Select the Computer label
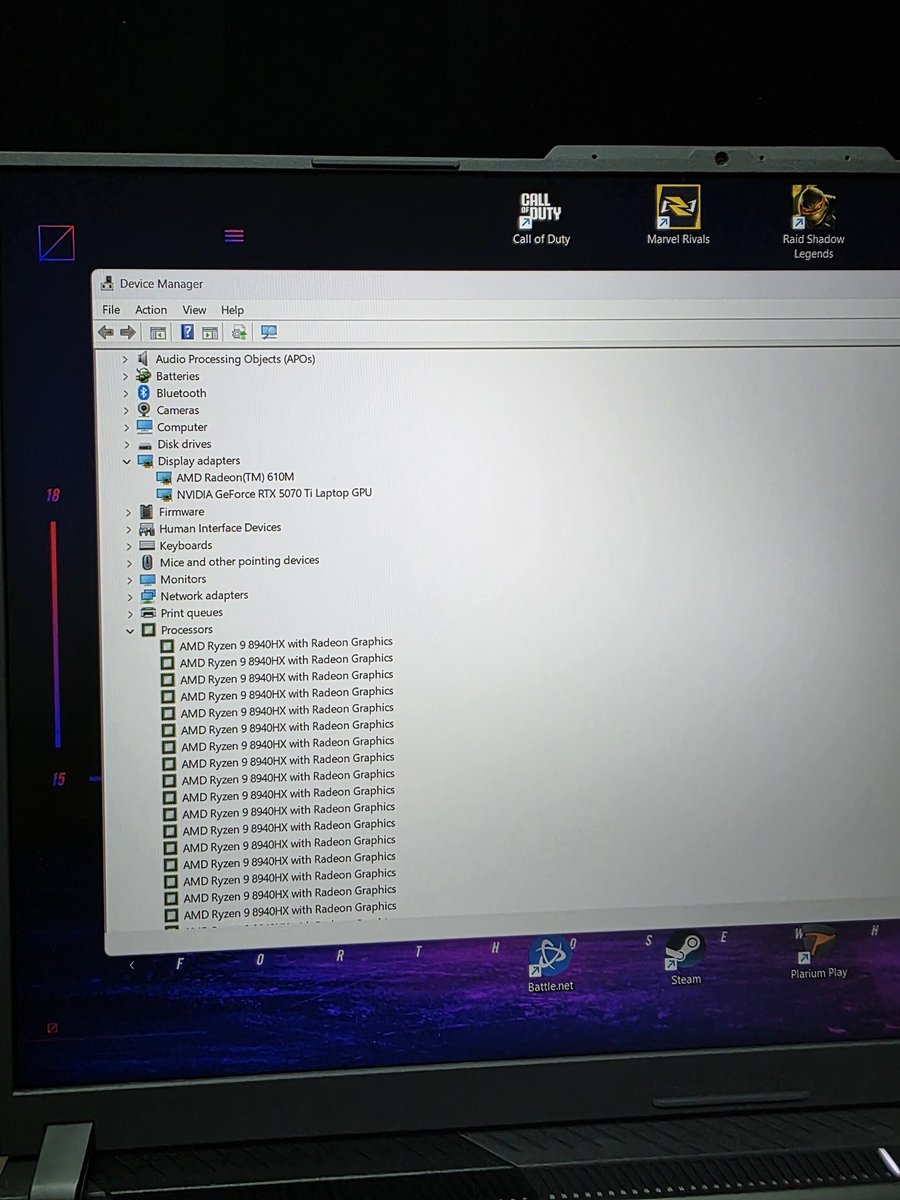Viewport: 900px width, 1200px height. tap(182, 427)
